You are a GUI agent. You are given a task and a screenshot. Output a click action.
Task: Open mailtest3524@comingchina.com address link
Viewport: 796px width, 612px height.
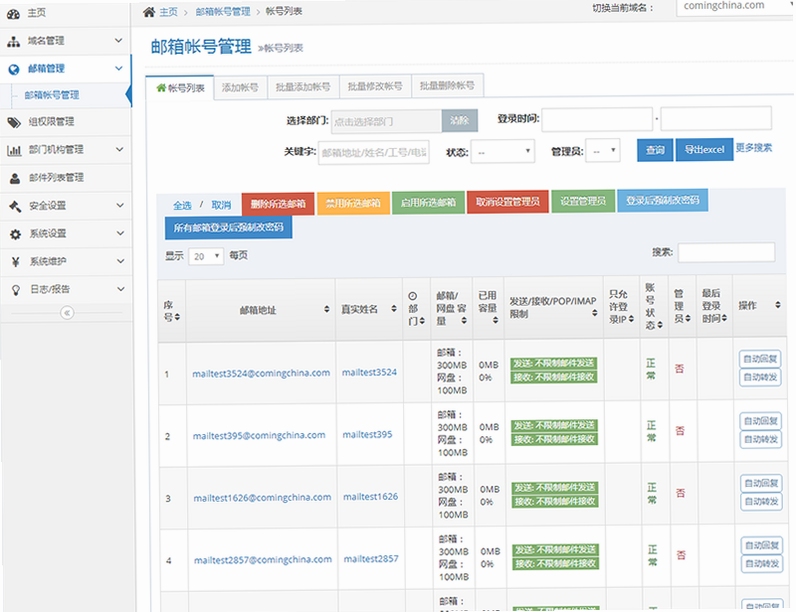261,373
